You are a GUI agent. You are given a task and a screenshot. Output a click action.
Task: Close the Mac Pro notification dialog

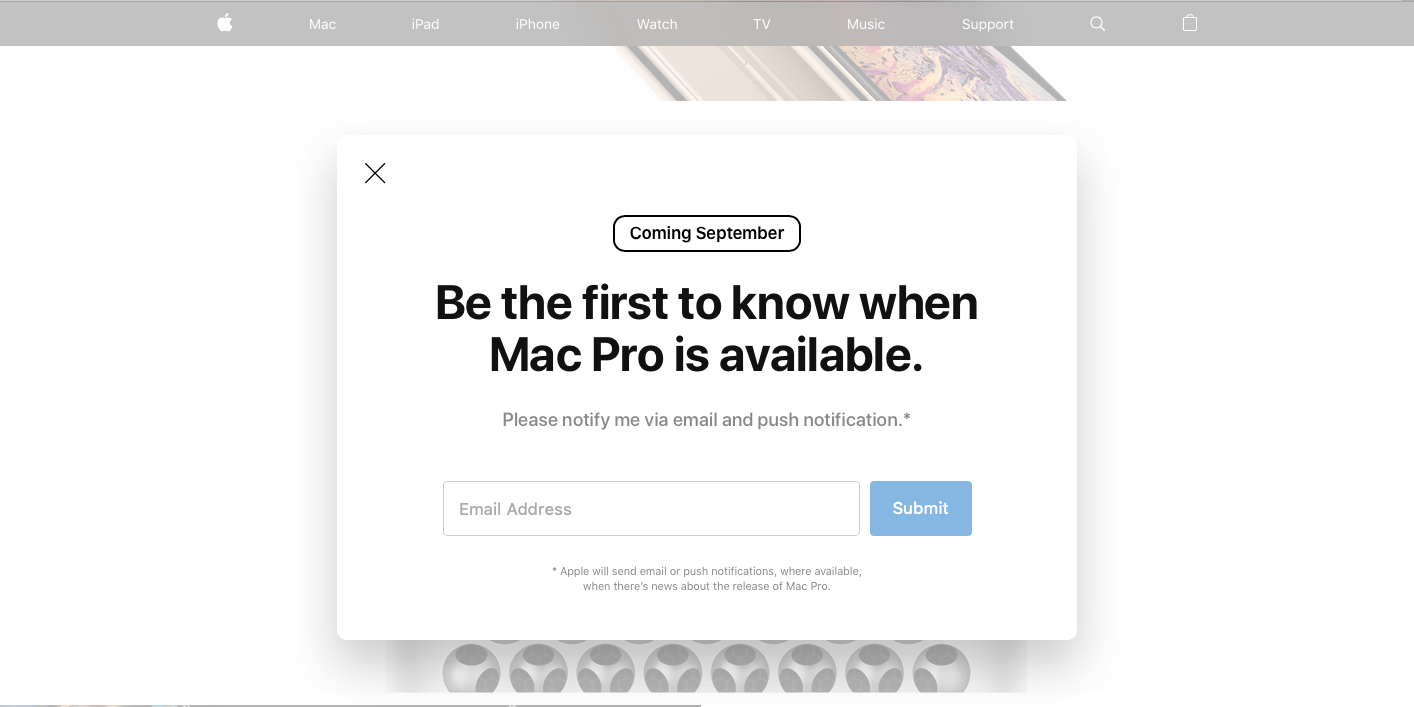(375, 173)
